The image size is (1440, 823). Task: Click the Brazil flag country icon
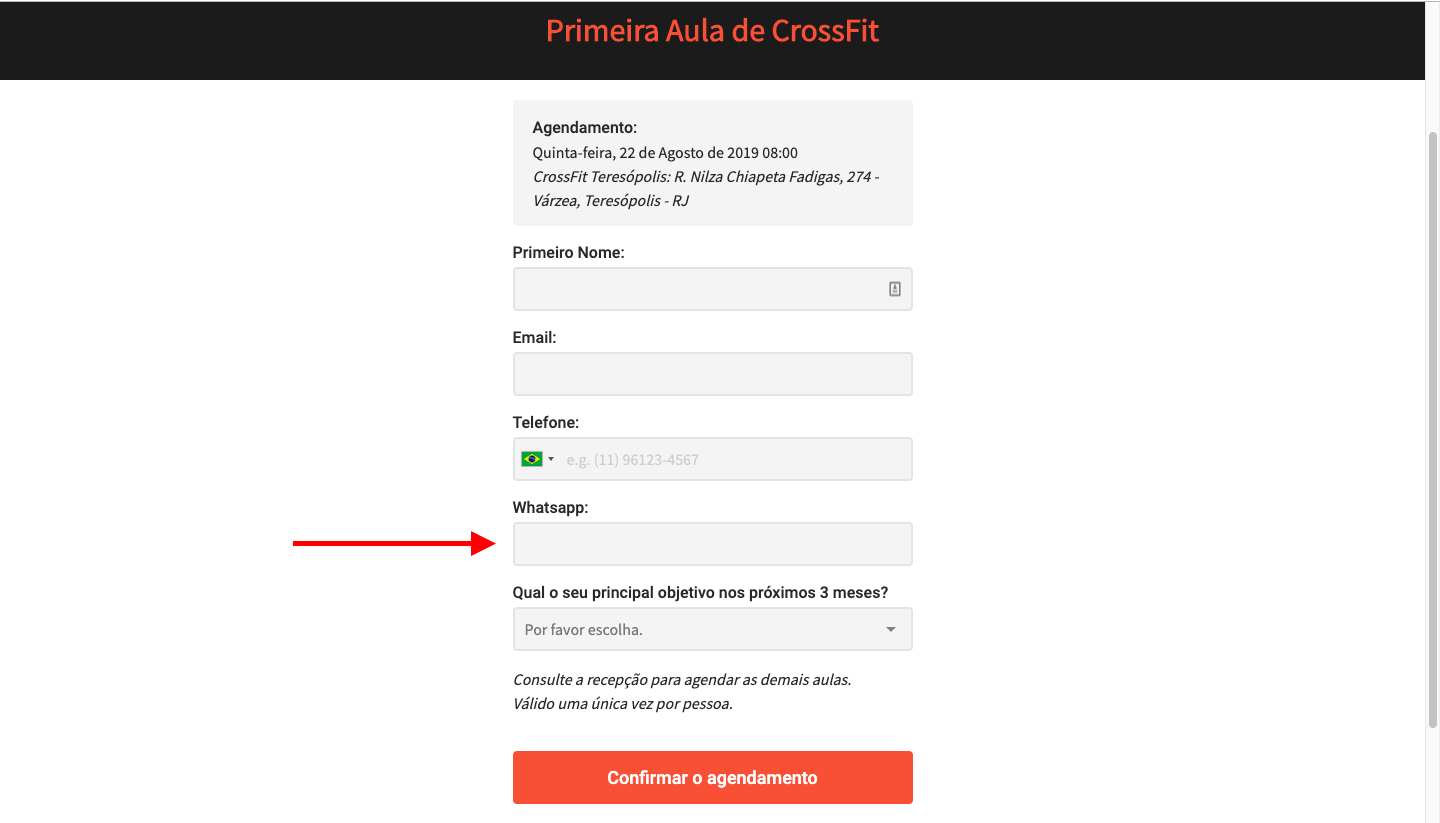531,459
